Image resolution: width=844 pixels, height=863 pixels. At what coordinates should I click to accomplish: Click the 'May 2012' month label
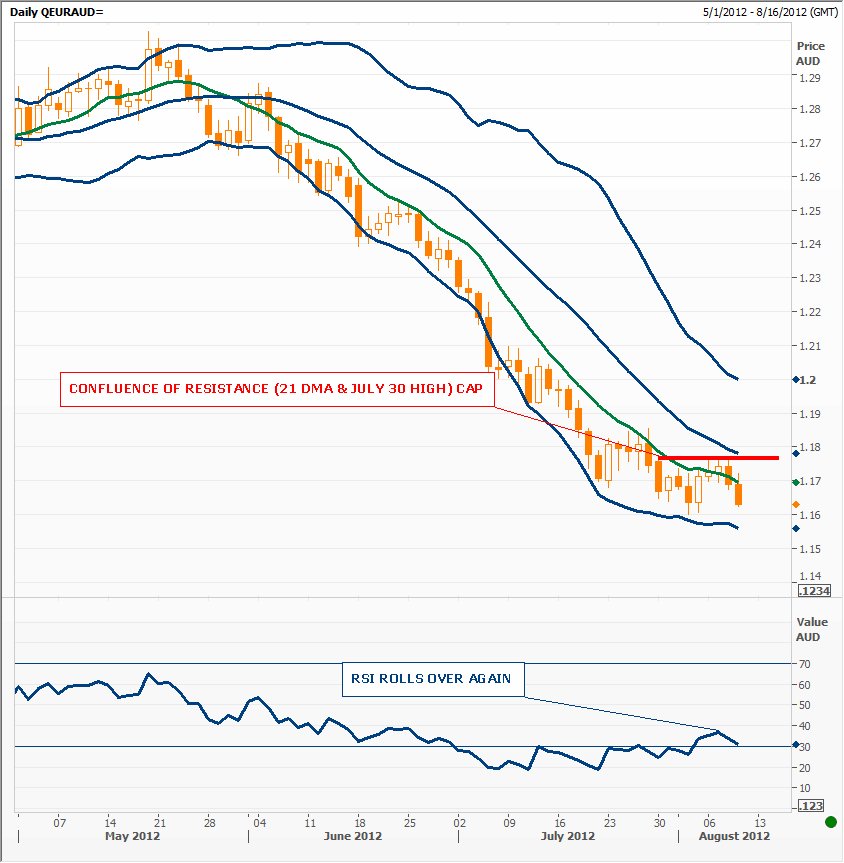[132, 837]
